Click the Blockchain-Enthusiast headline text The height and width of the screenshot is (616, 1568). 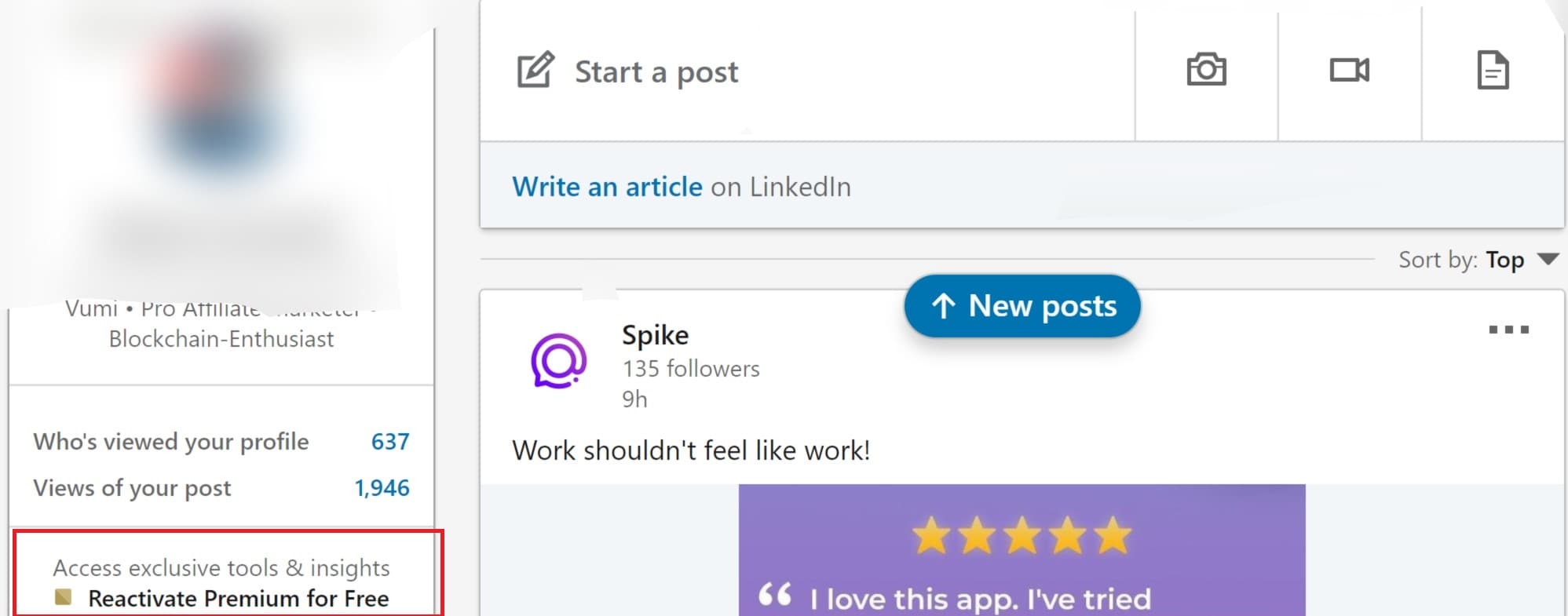[x=221, y=339]
